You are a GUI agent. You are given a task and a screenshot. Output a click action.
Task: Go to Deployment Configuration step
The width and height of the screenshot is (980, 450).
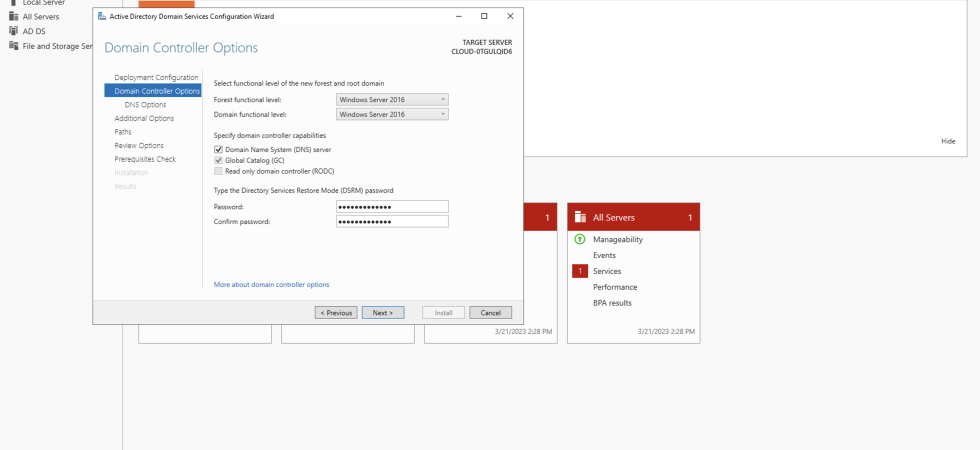156,78
